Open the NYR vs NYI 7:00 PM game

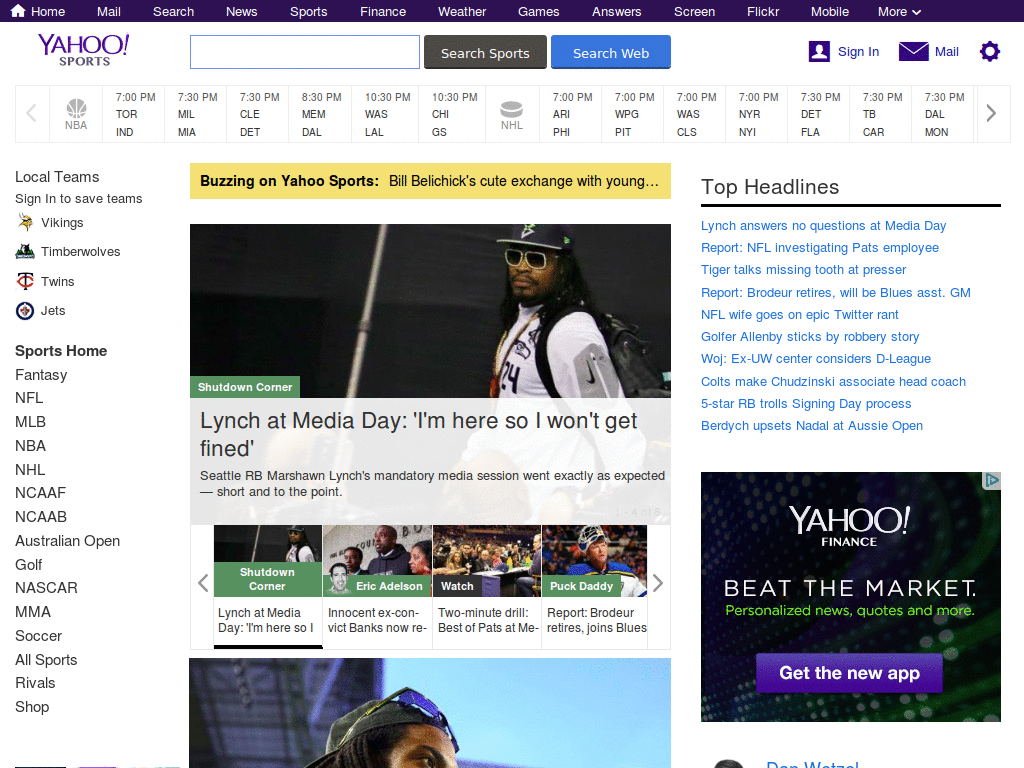757,114
